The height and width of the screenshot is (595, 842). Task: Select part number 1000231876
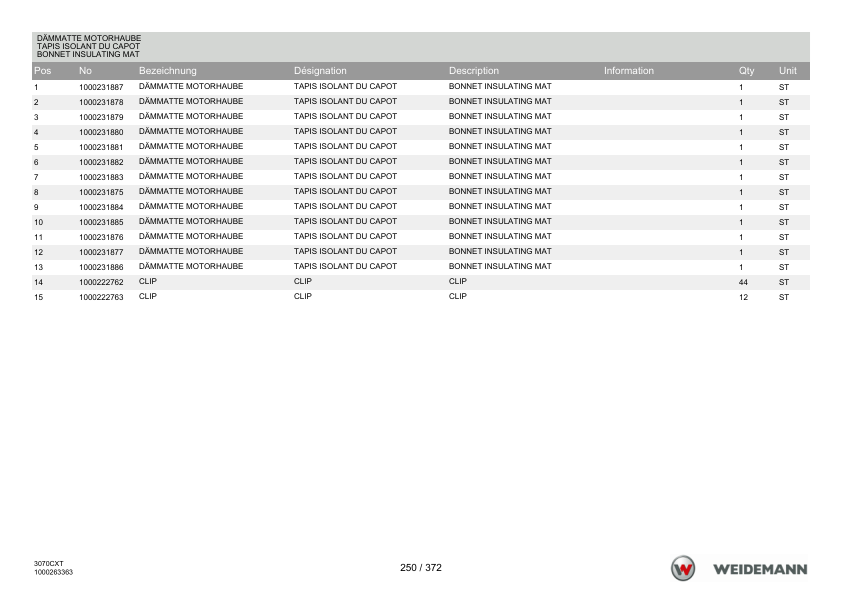coord(101,237)
